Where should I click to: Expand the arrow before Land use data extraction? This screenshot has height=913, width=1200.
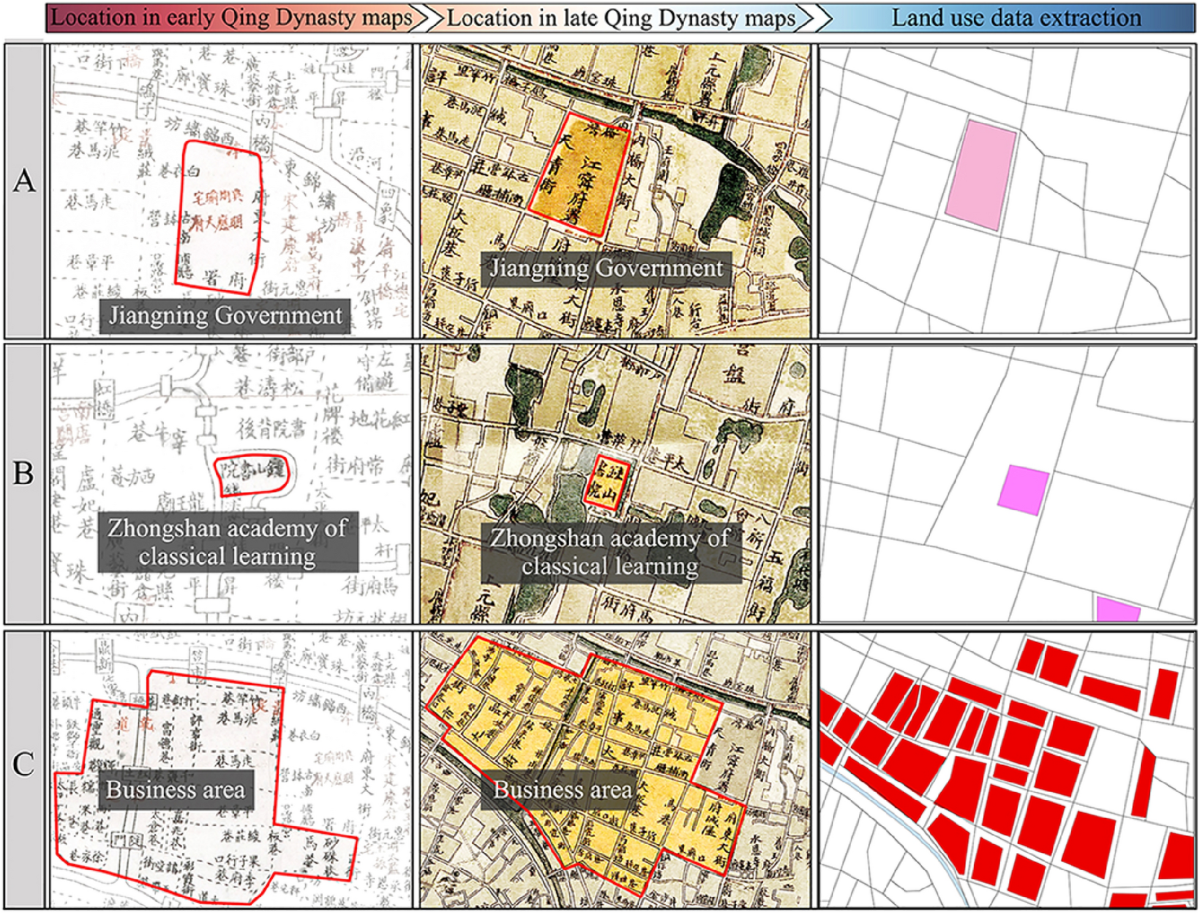click(810, 16)
